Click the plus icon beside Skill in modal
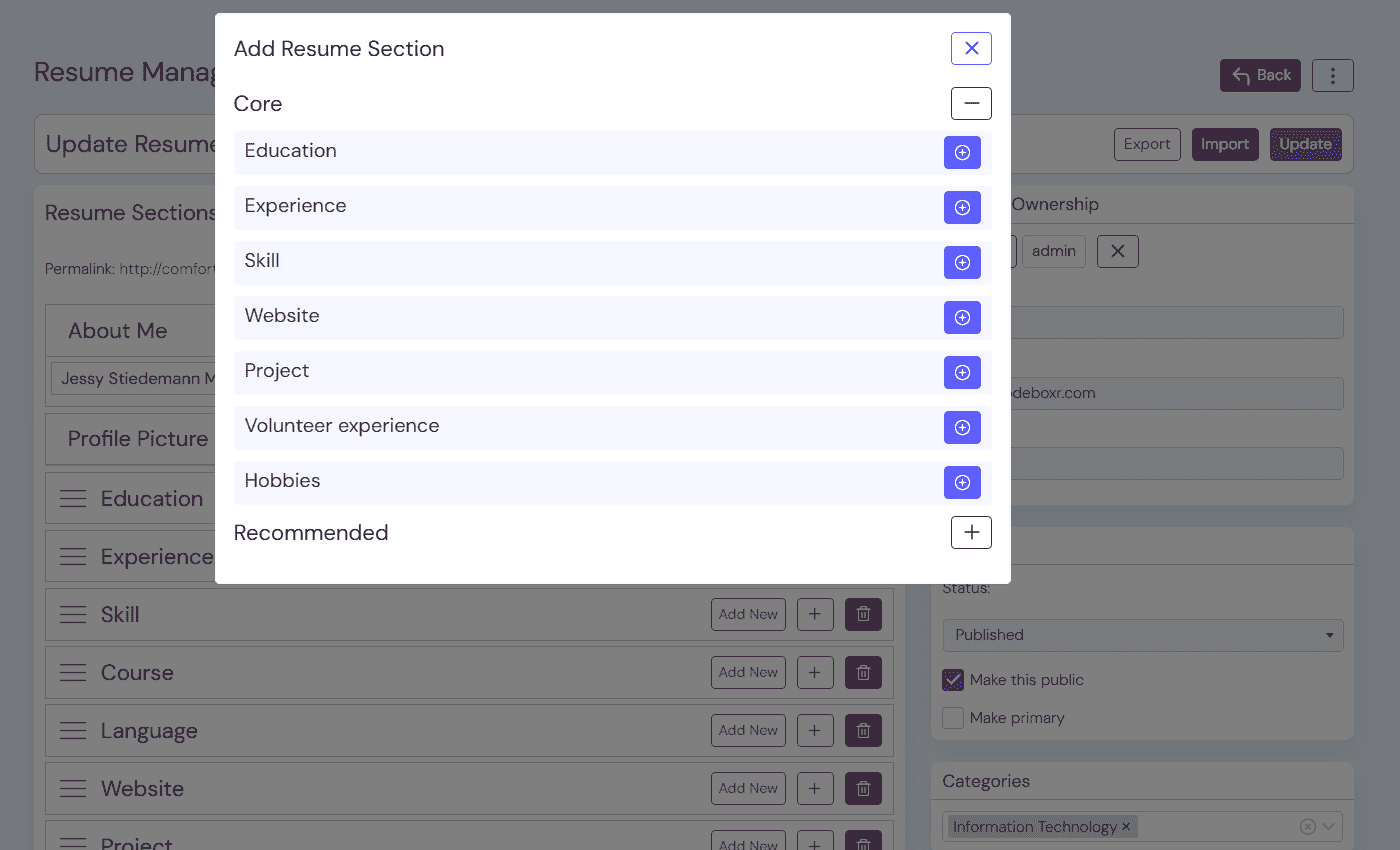The height and width of the screenshot is (850, 1400). (962, 263)
